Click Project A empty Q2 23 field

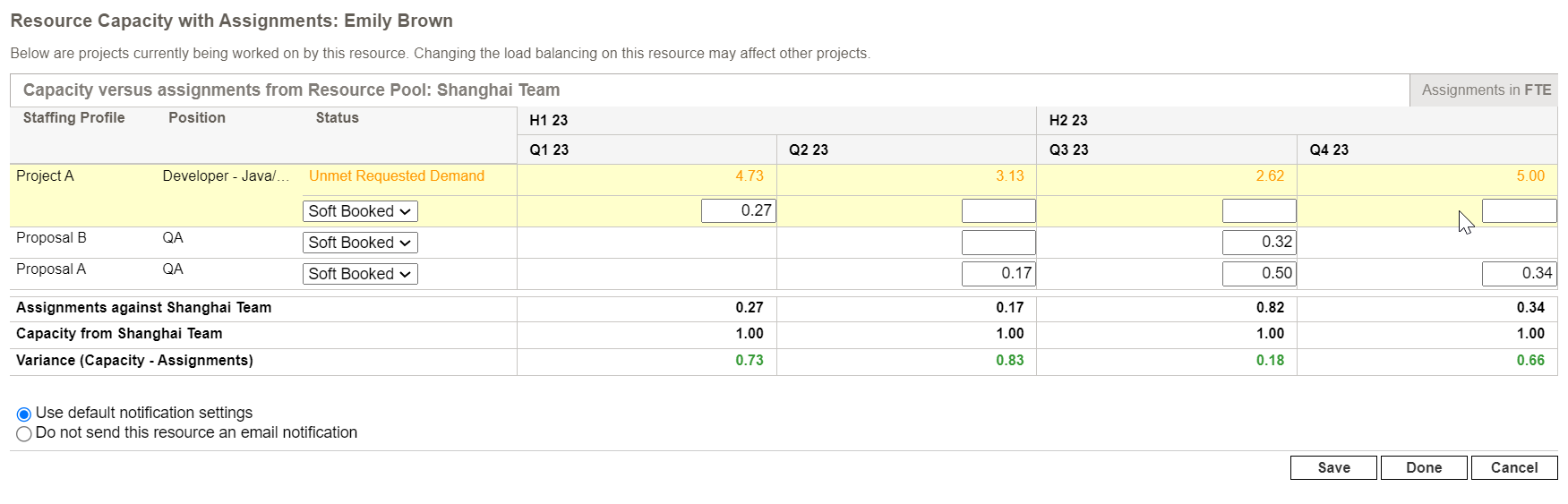[998, 210]
